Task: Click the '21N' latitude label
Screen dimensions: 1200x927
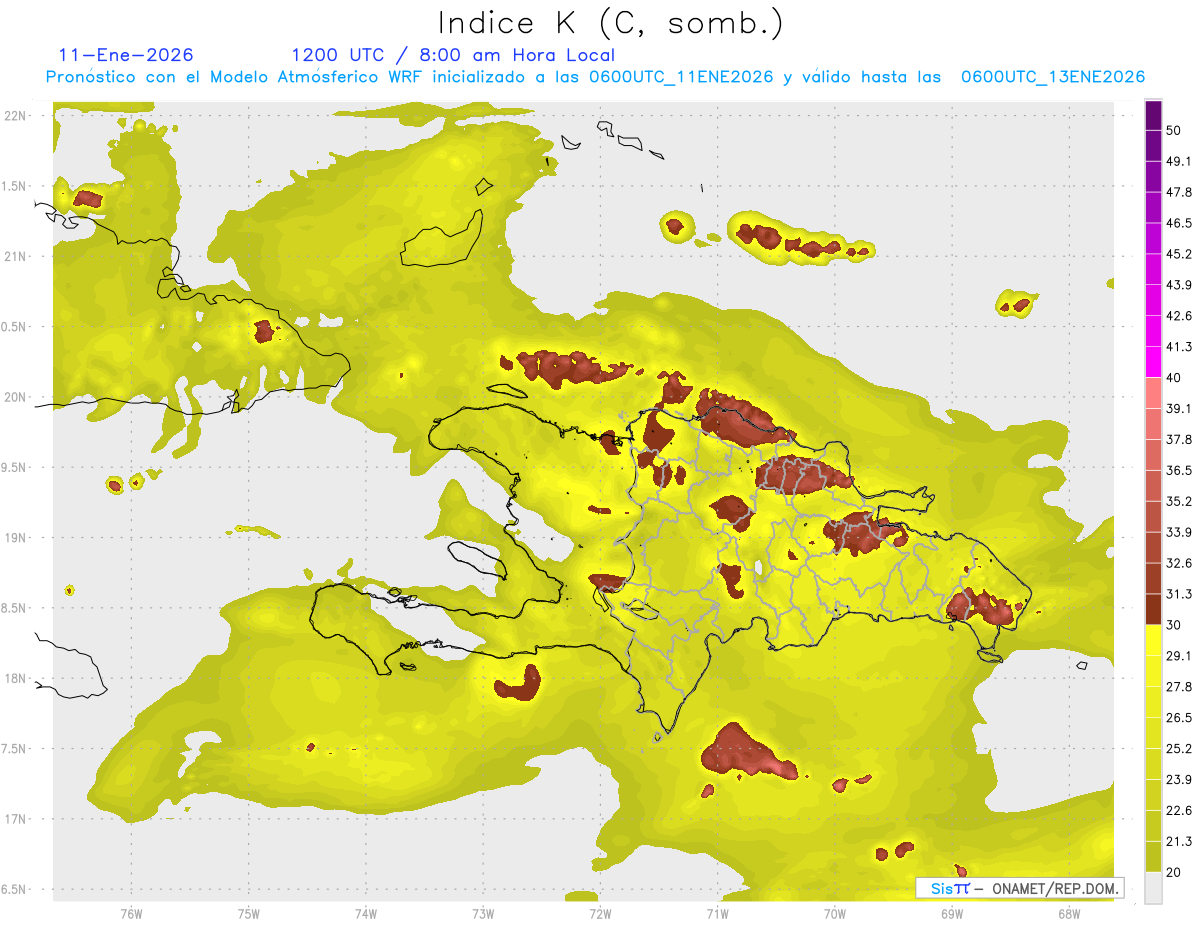Action: (x=15, y=256)
